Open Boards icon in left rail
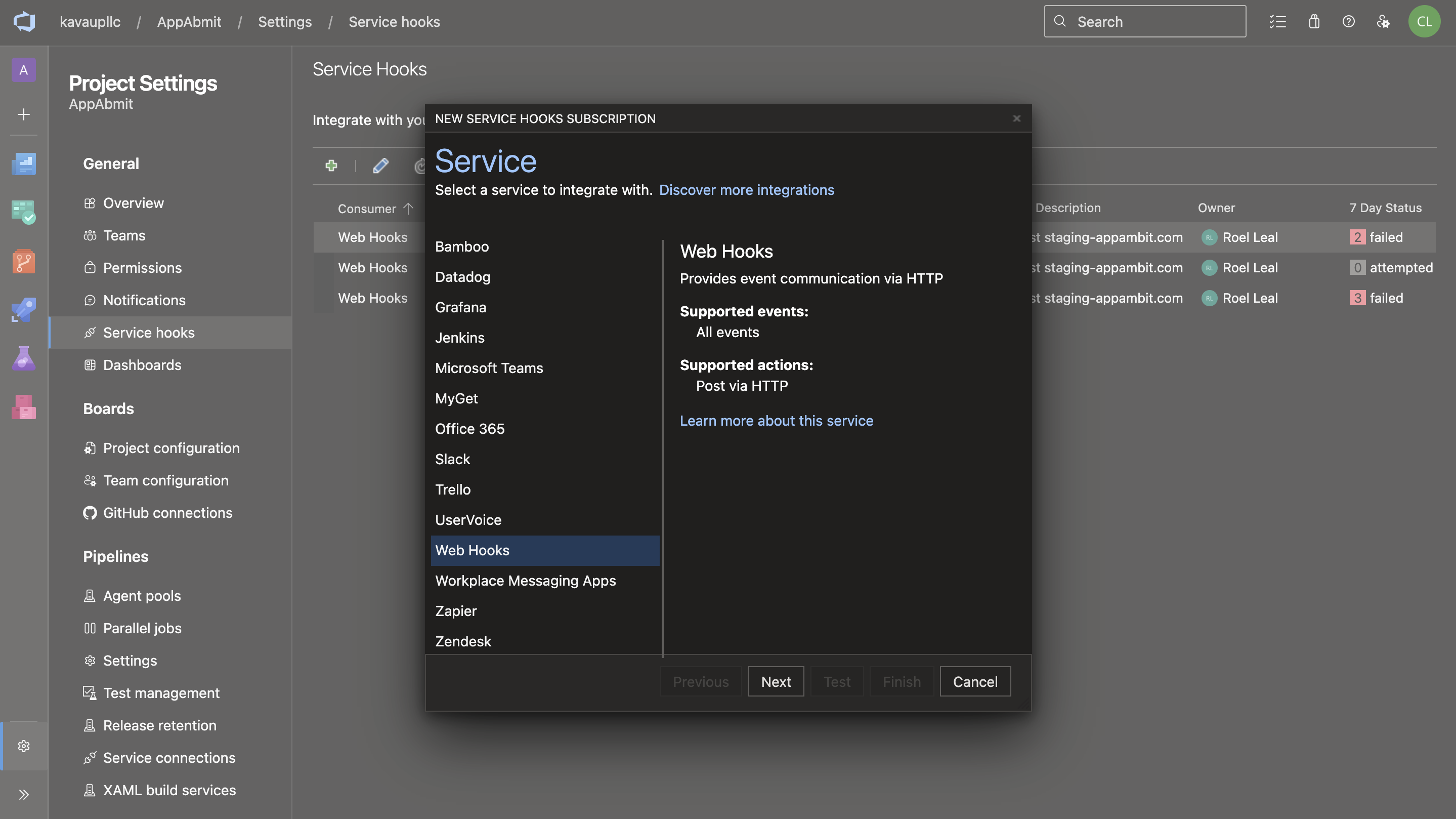This screenshot has width=1456, height=819. click(24, 212)
